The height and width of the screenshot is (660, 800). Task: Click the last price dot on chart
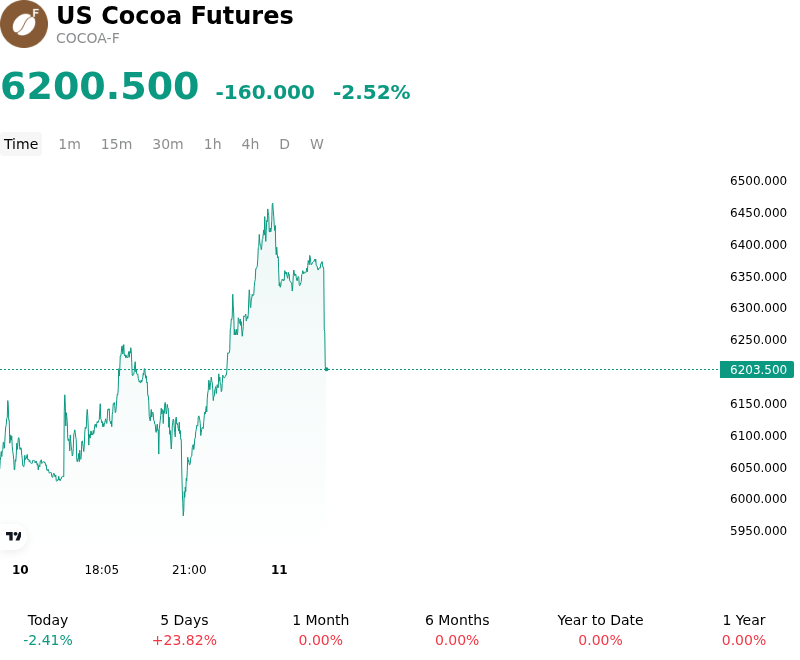(327, 369)
